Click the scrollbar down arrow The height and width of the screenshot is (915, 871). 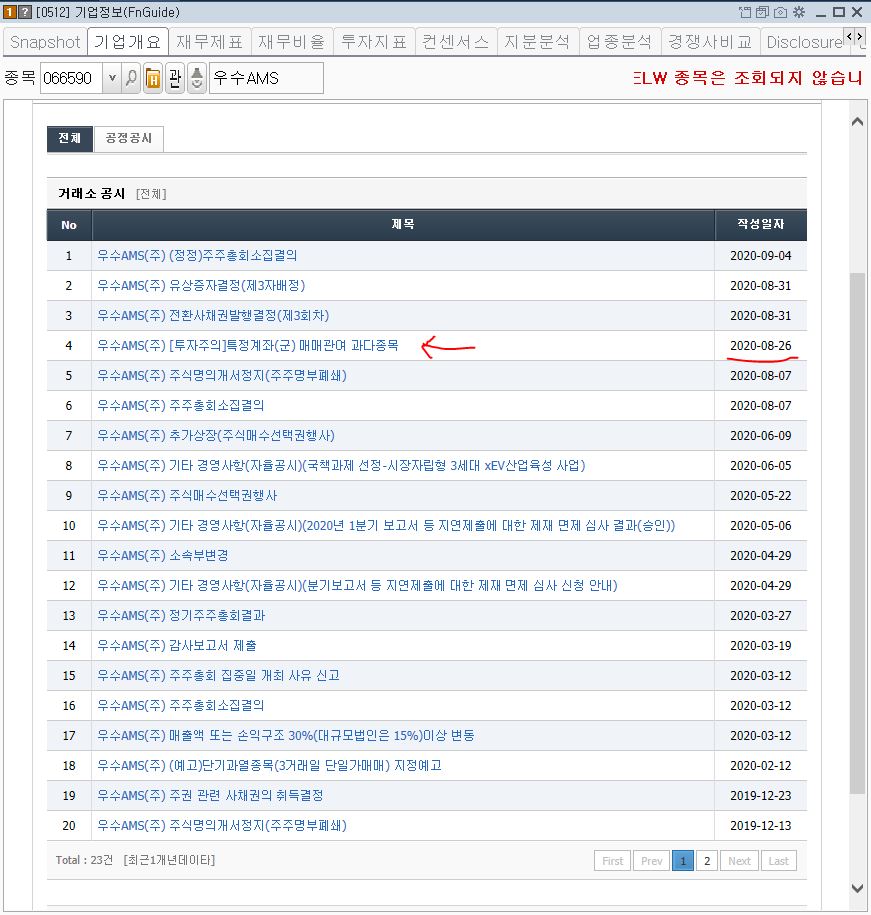(858, 889)
